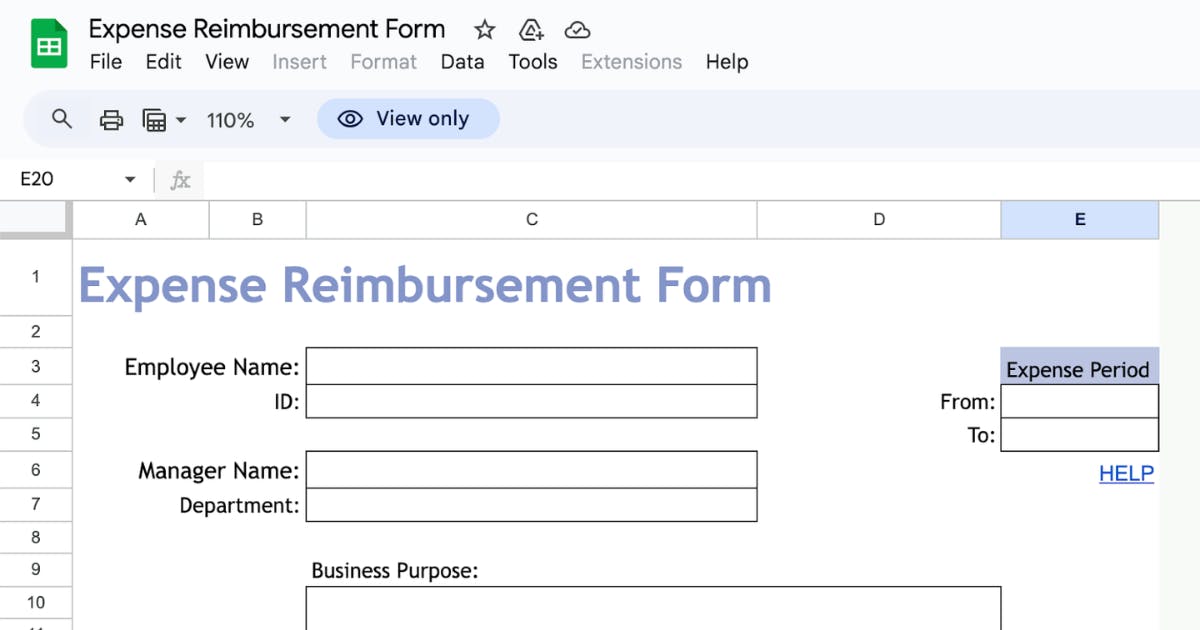This screenshot has width=1200, height=630.
Task: Select the Employee Name entry cell
Action: coord(532,366)
